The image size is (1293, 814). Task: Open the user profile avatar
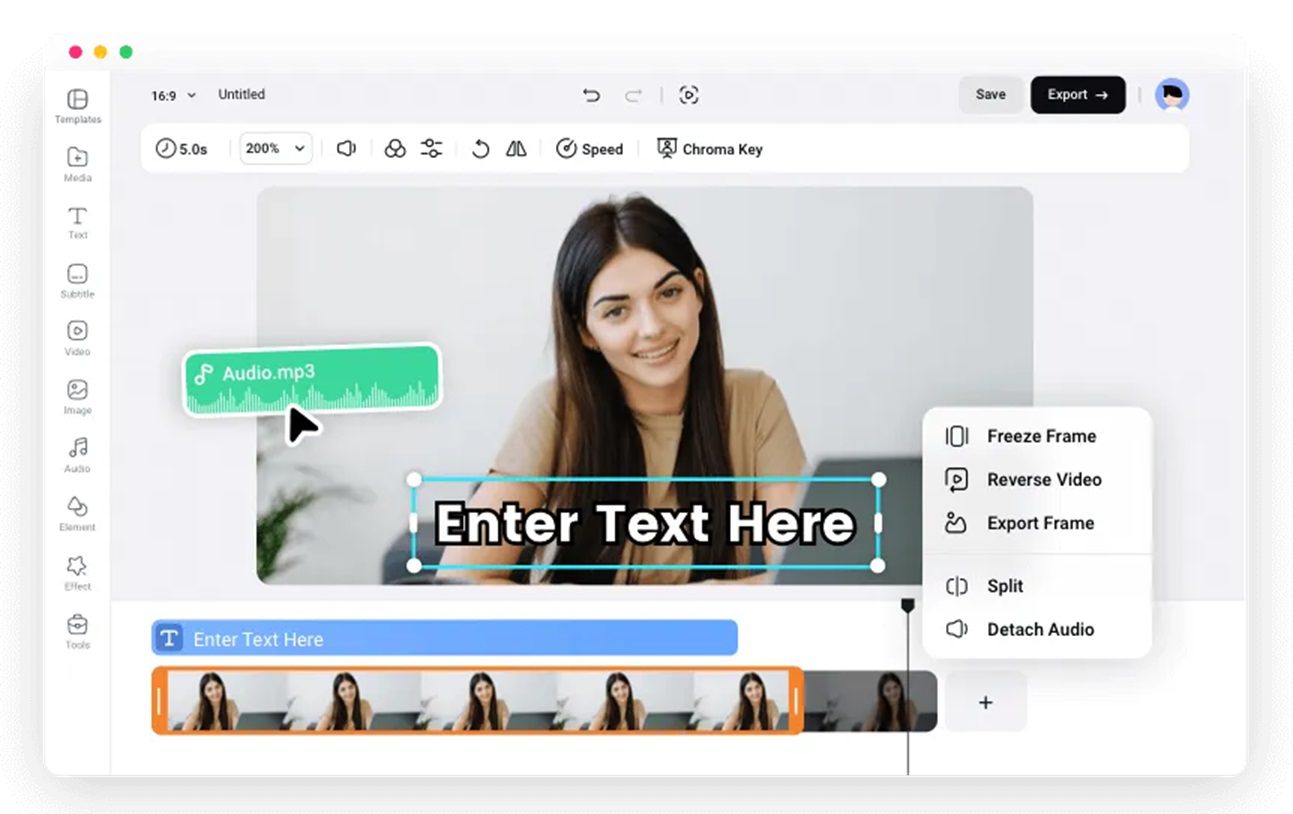(x=1172, y=95)
